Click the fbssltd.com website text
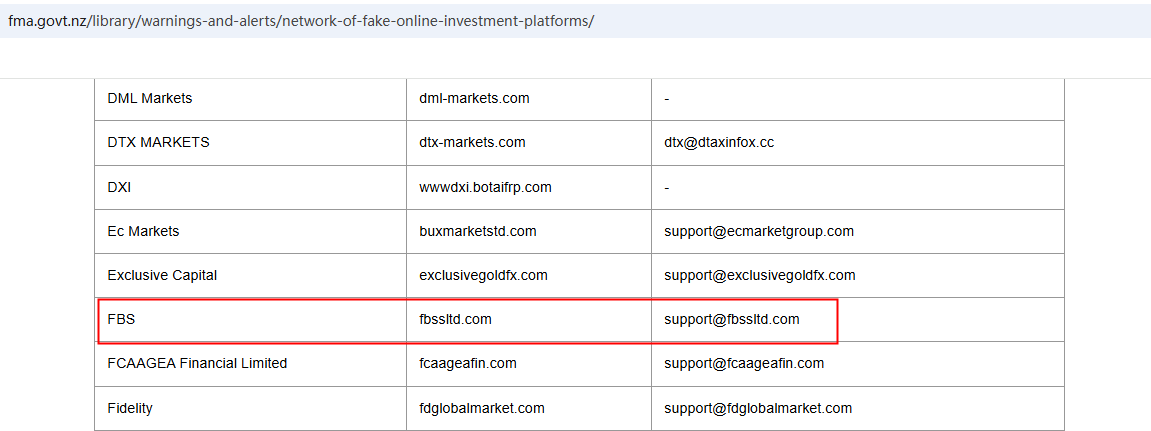This screenshot has width=1151, height=431. coord(455,319)
